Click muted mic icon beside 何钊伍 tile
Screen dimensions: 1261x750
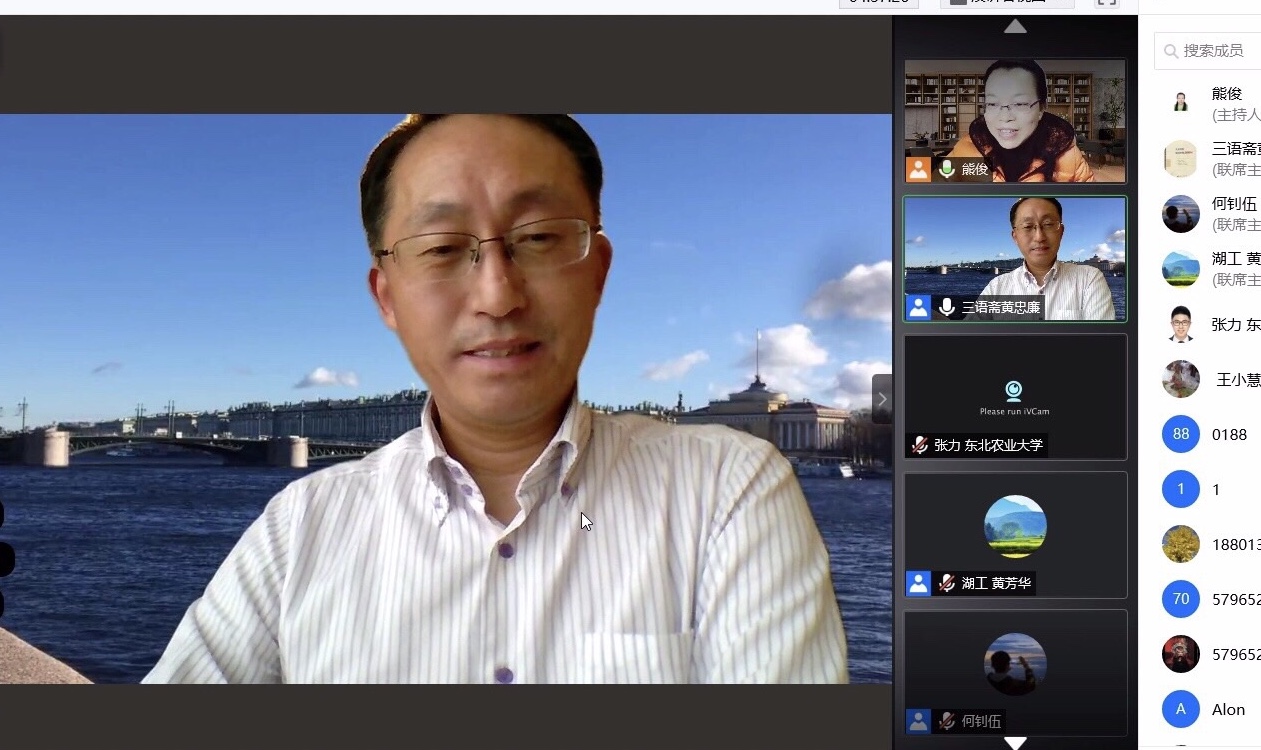(946, 721)
